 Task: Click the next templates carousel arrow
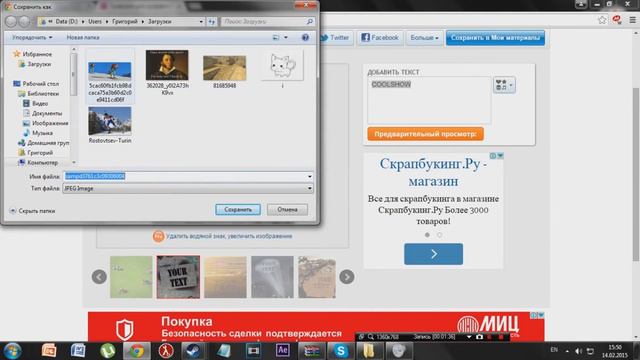(347, 277)
